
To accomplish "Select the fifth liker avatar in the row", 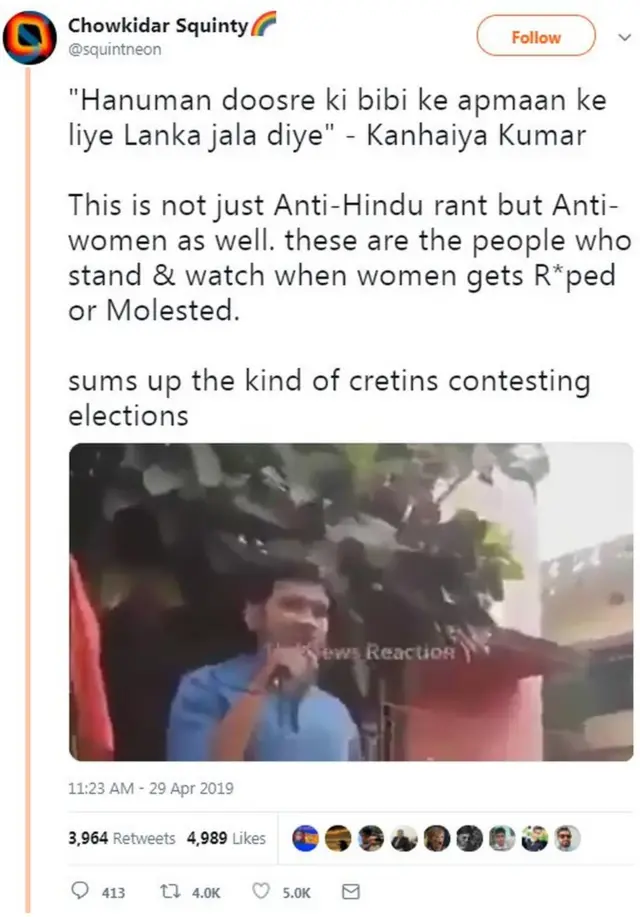I will tap(436, 838).
